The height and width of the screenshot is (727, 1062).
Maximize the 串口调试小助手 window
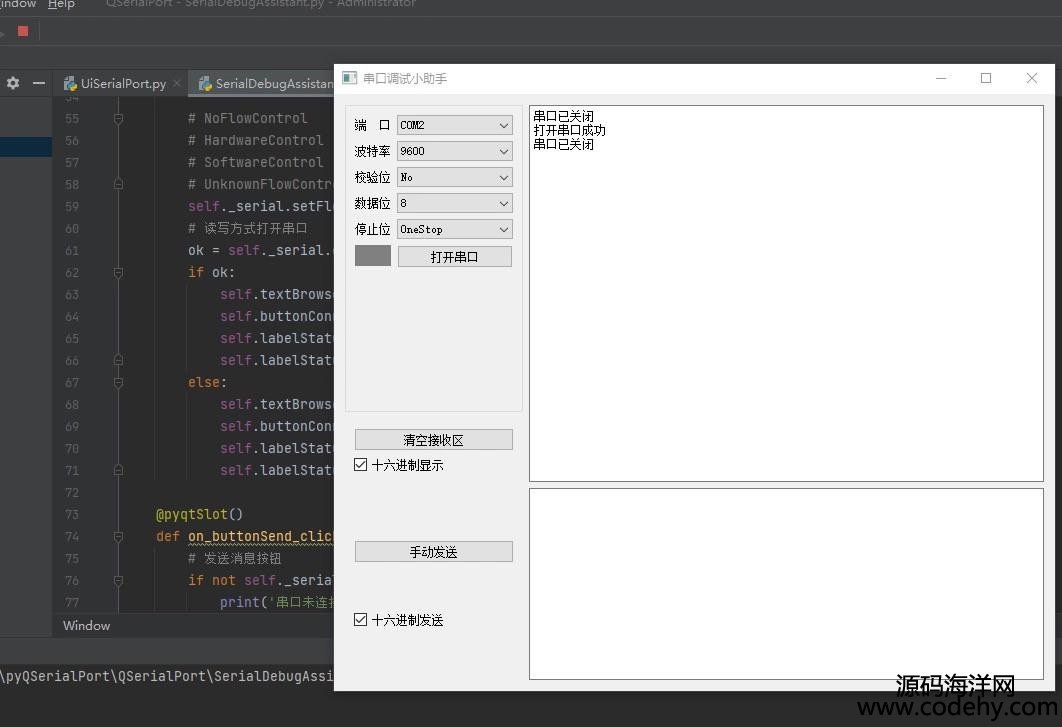coord(986,78)
